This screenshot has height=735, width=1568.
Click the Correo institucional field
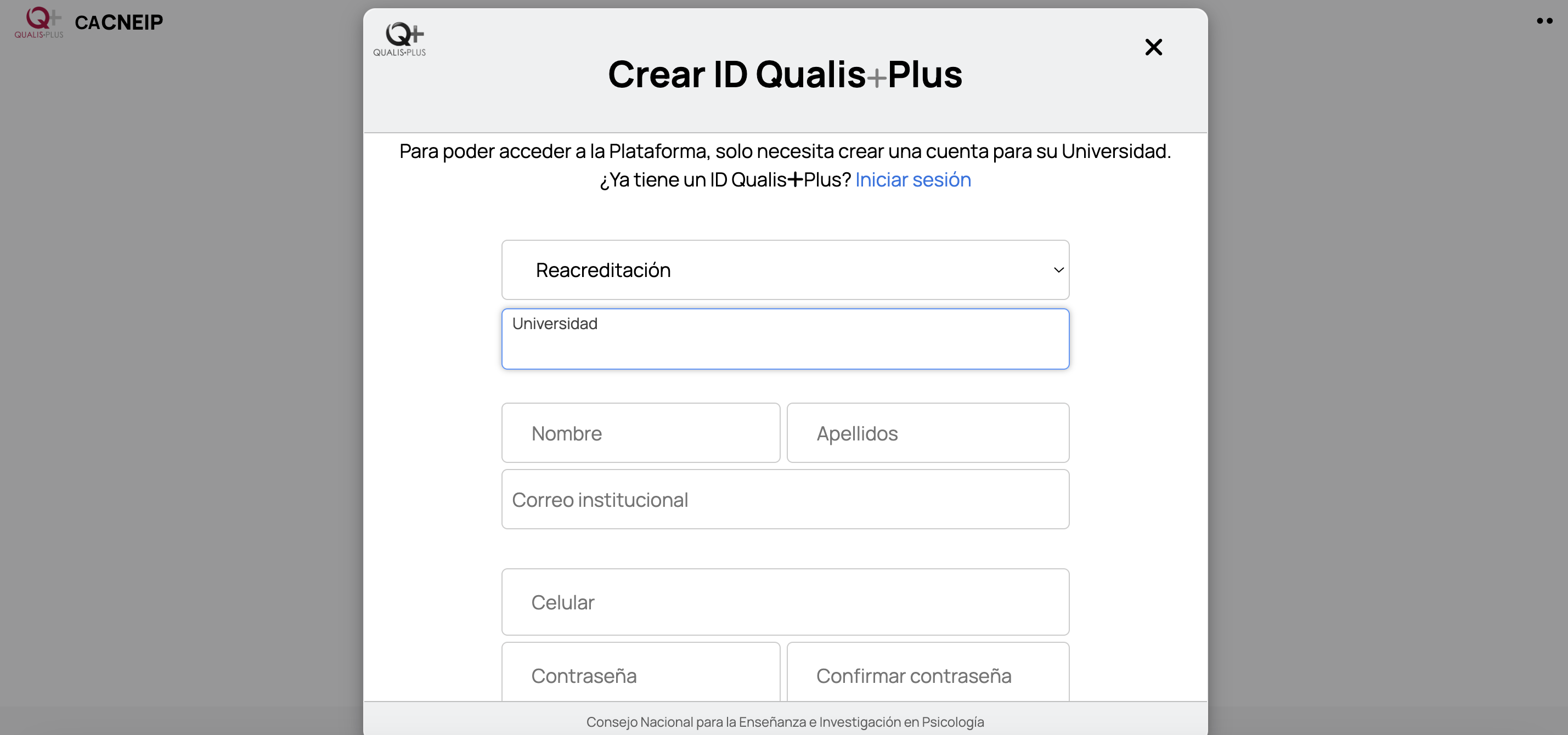tap(785, 499)
